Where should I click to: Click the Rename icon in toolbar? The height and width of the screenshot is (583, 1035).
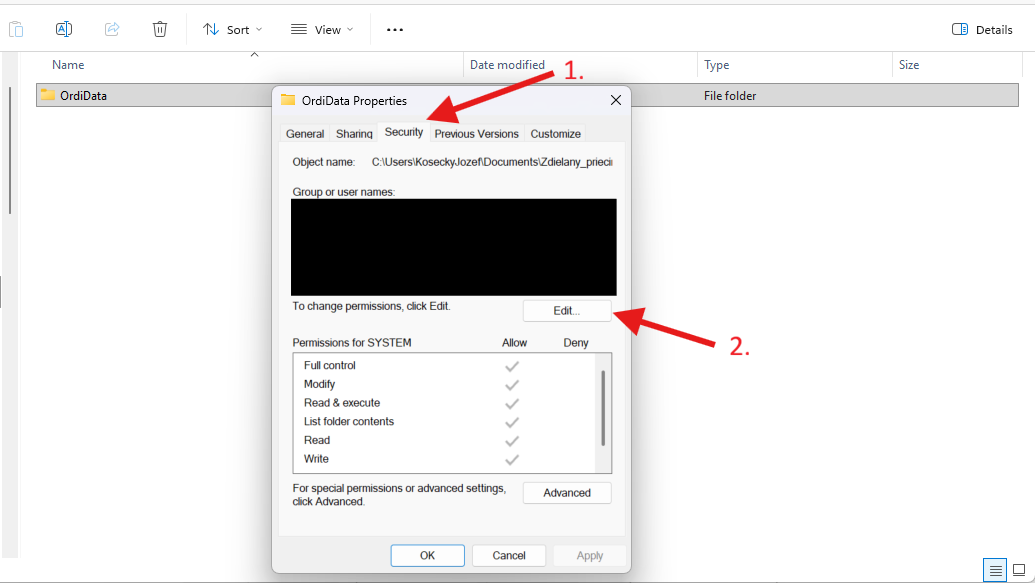(64, 29)
